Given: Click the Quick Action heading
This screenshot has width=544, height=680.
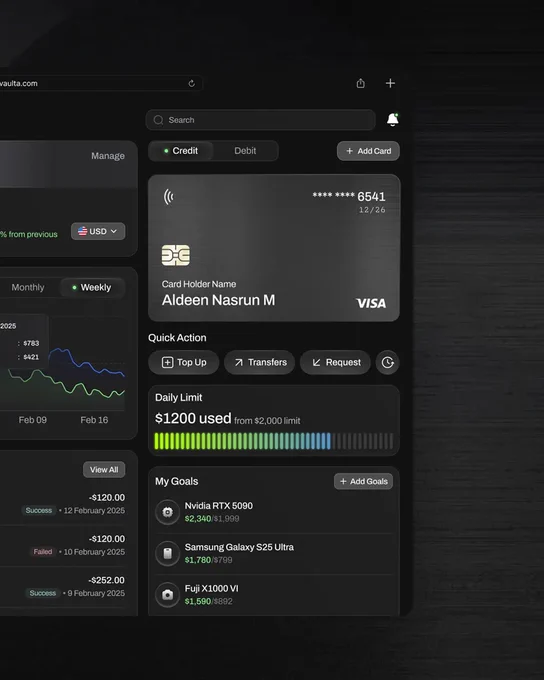Looking at the screenshot, I should click(x=177, y=337).
